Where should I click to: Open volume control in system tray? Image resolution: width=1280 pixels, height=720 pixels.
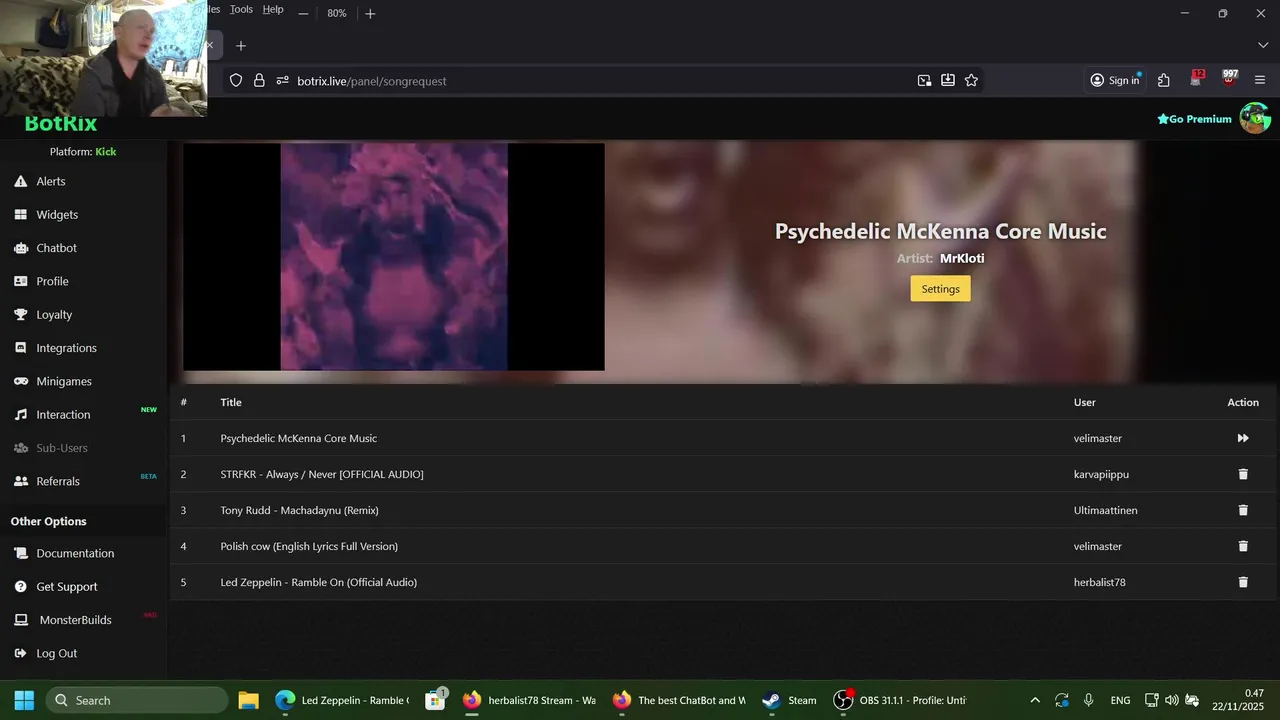pos(1171,700)
